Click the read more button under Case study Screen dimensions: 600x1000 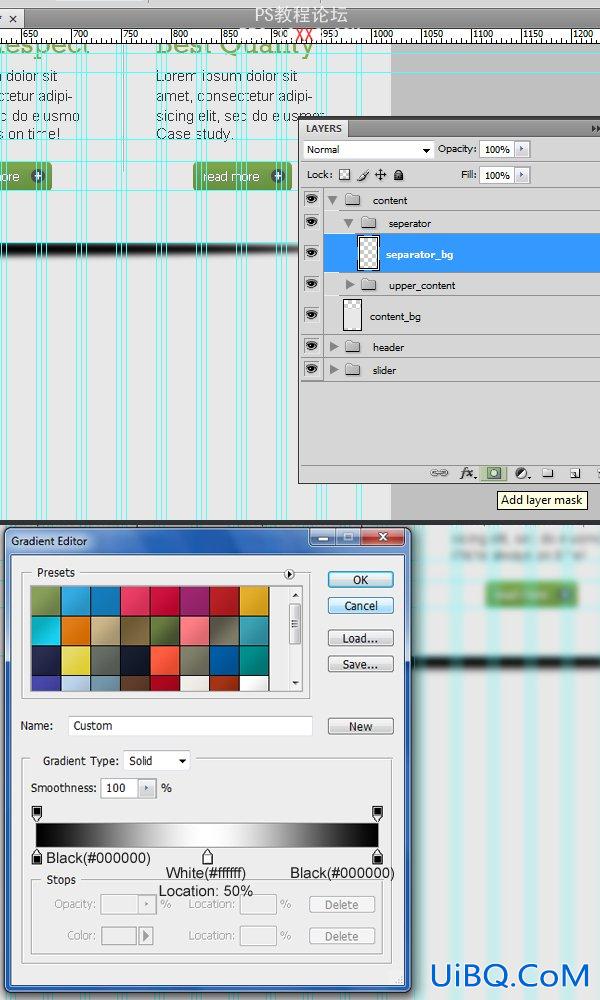(x=242, y=176)
